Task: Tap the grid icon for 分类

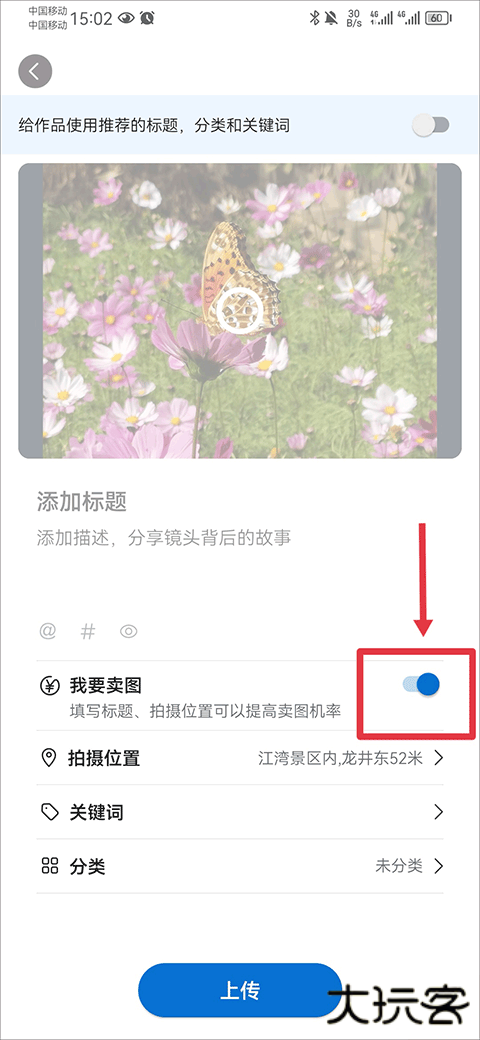Action: (48, 866)
